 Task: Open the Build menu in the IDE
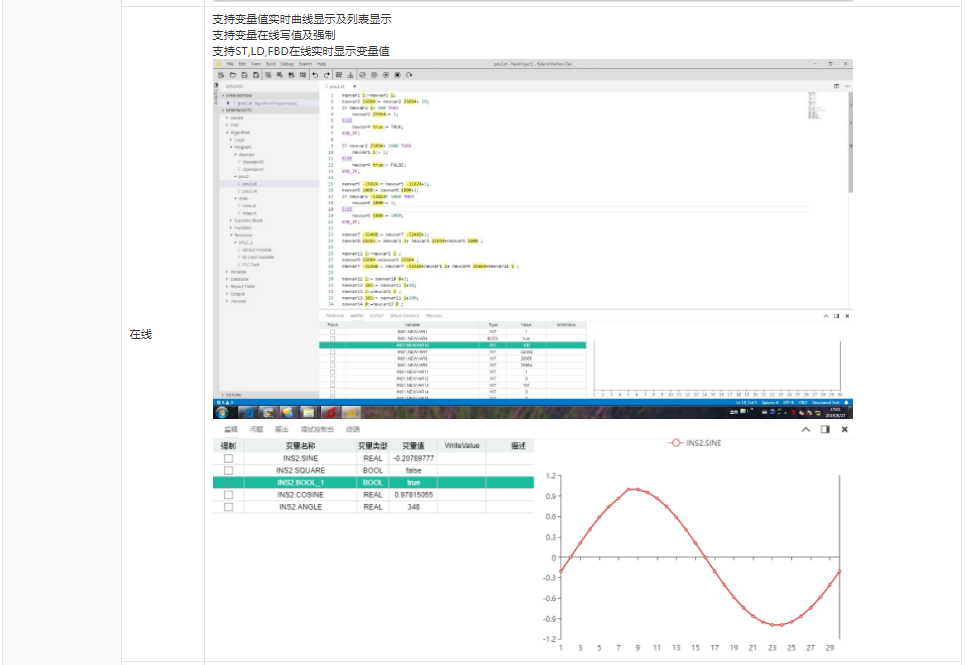(x=270, y=63)
